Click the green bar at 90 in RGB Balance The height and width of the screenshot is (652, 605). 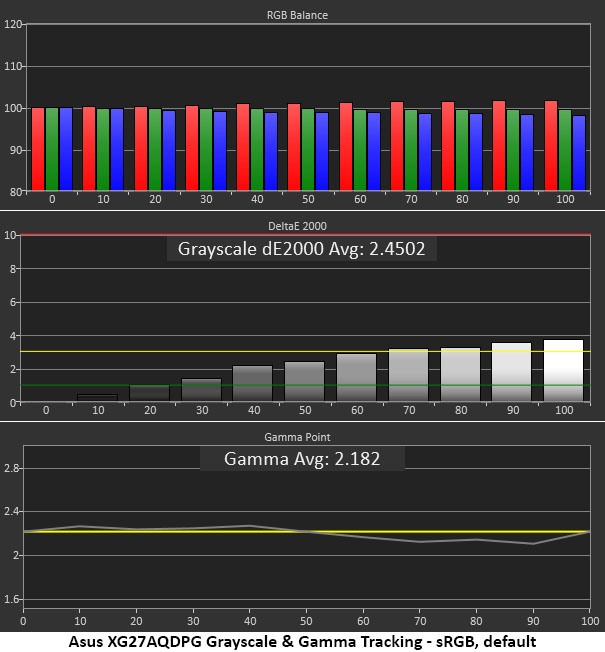click(513, 151)
